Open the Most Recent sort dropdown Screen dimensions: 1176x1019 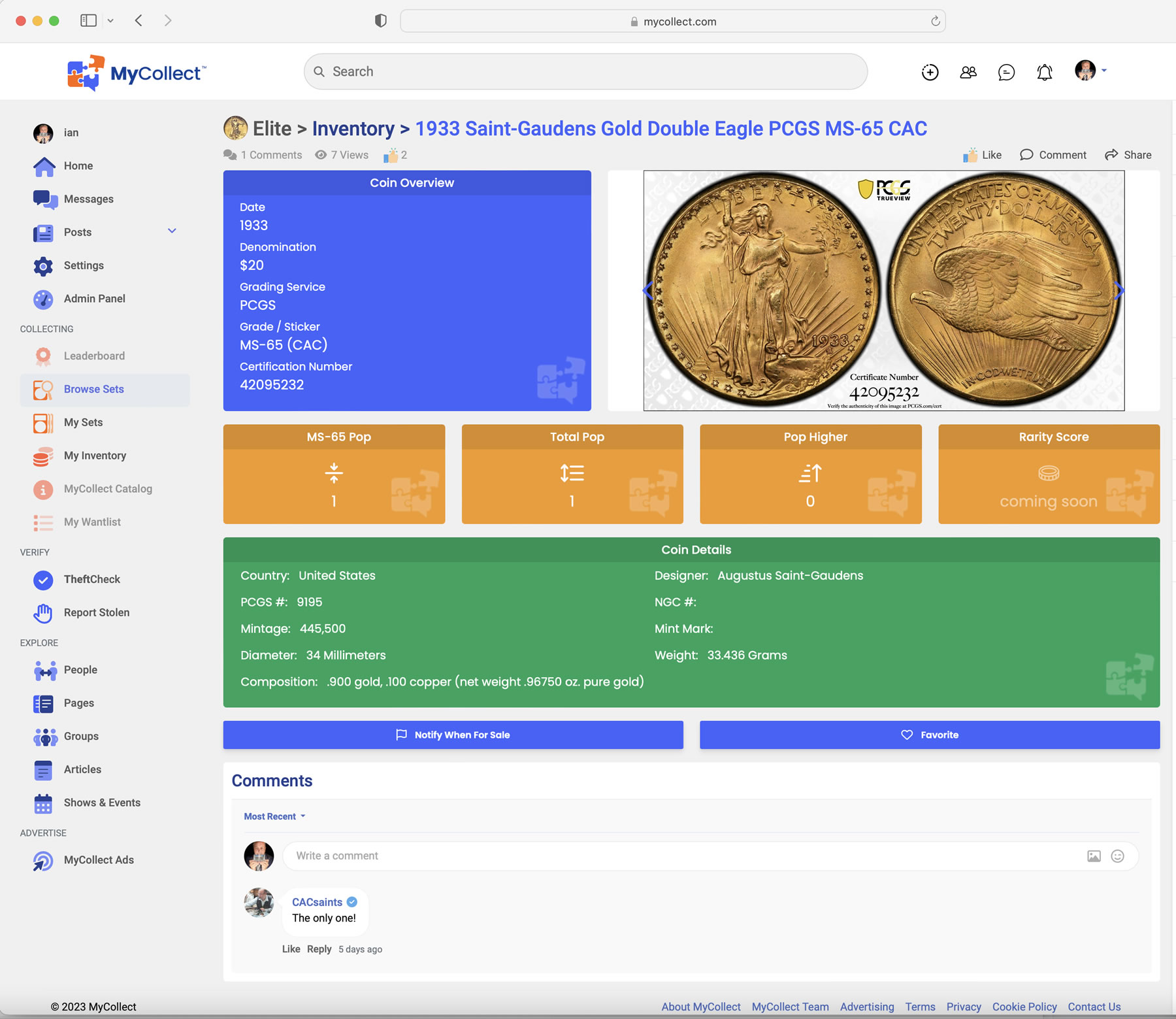pyautogui.click(x=274, y=816)
